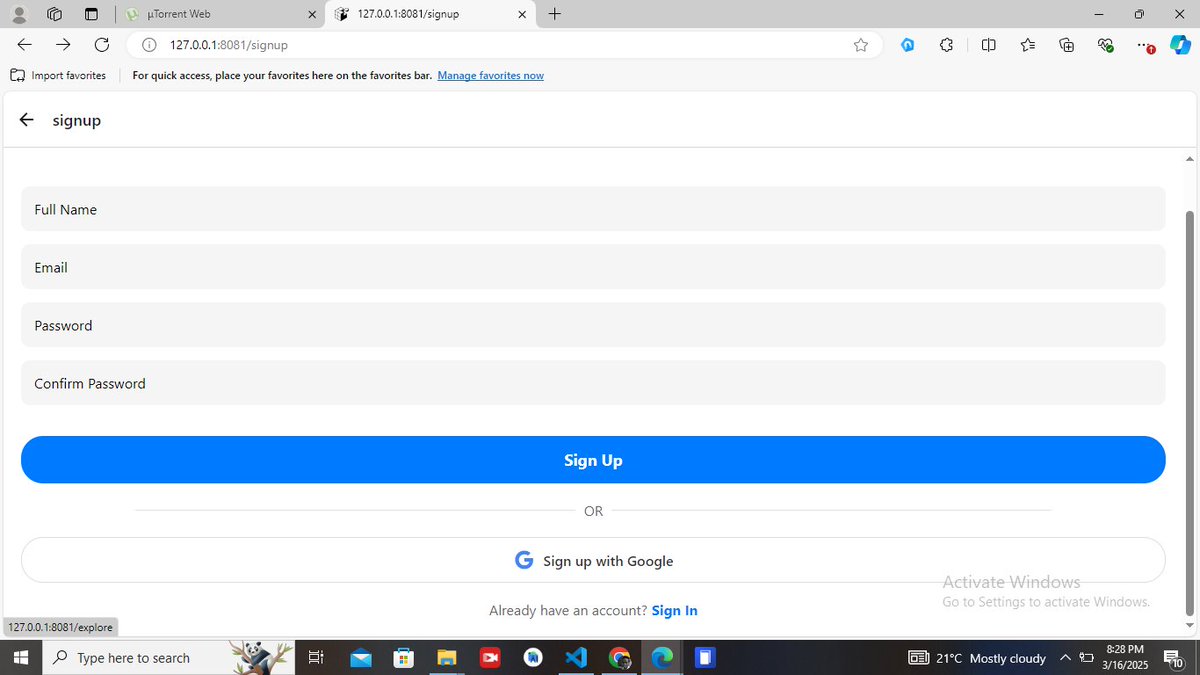Open Microsoft Edge from taskbar
Screen dimensions: 1200x675
click(662, 657)
